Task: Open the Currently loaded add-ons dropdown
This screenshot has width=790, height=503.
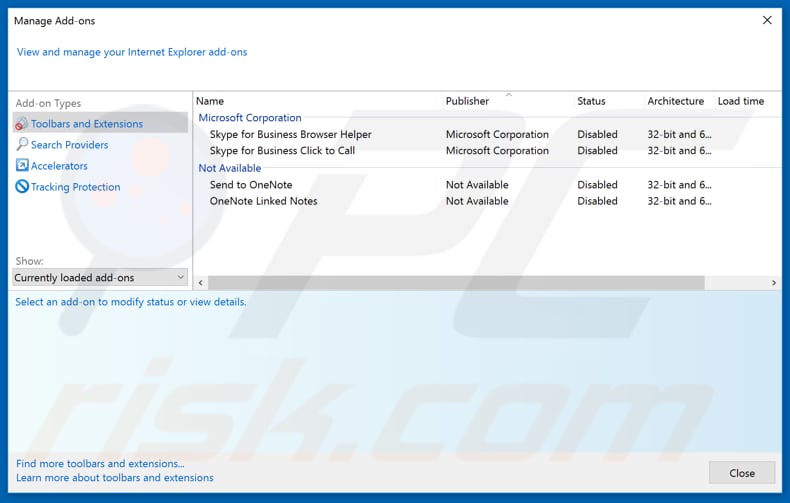Action: click(x=100, y=277)
